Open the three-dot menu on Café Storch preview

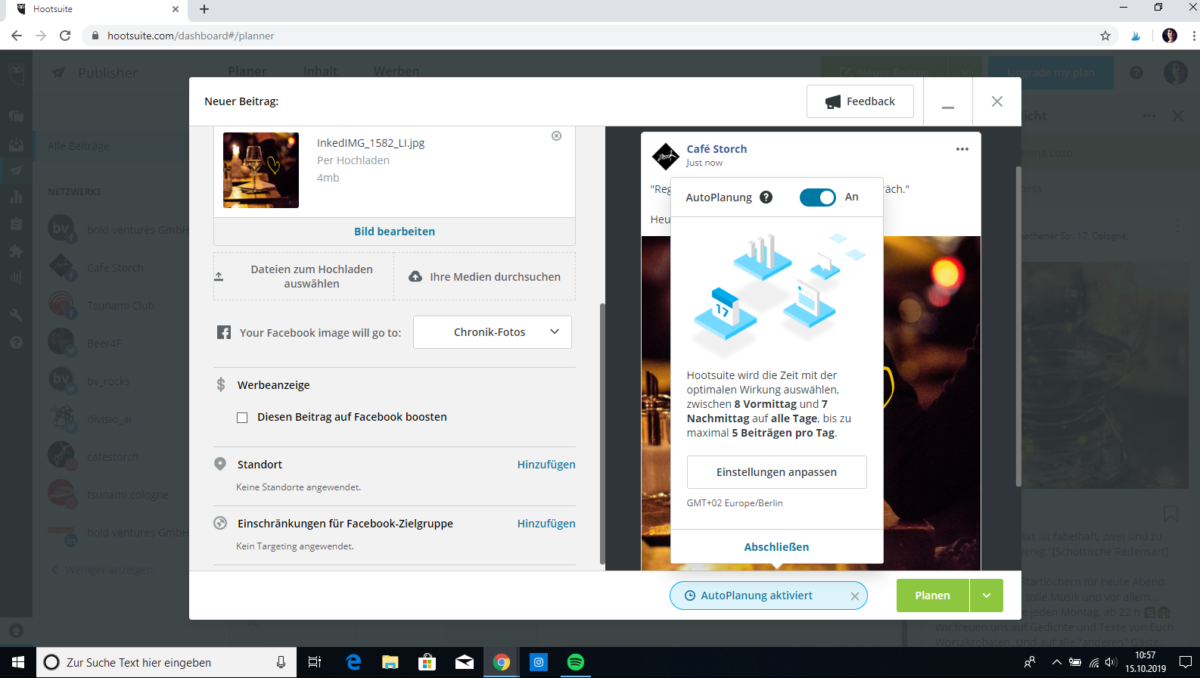click(962, 148)
